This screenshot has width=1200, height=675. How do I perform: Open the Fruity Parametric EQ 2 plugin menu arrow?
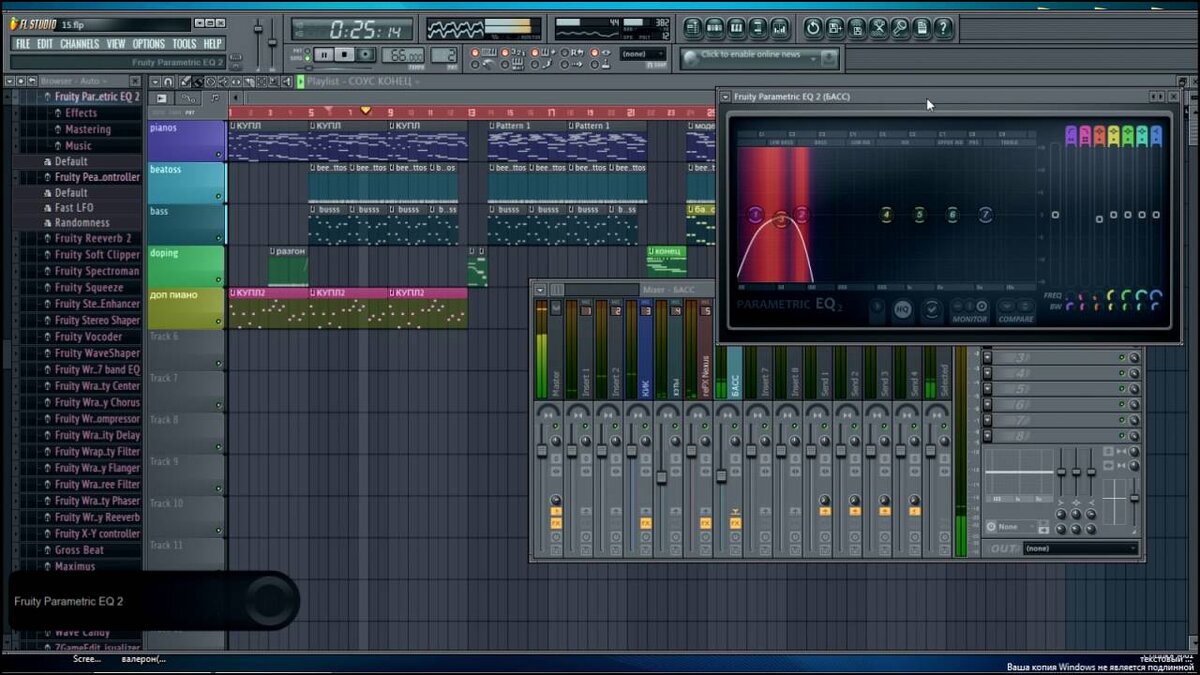click(x=725, y=97)
